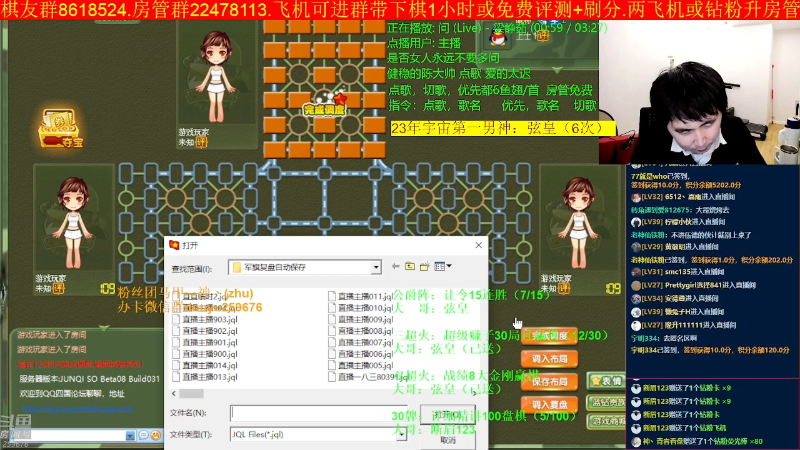
Task: Click the 调入布局 button
Action: pos(549,359)
